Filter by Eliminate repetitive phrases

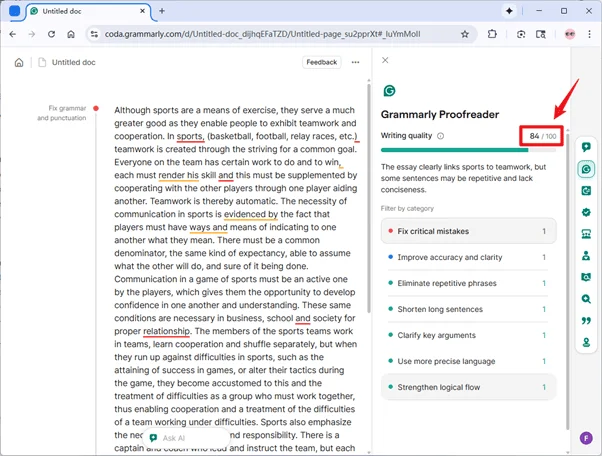click(x=468, y=283)
